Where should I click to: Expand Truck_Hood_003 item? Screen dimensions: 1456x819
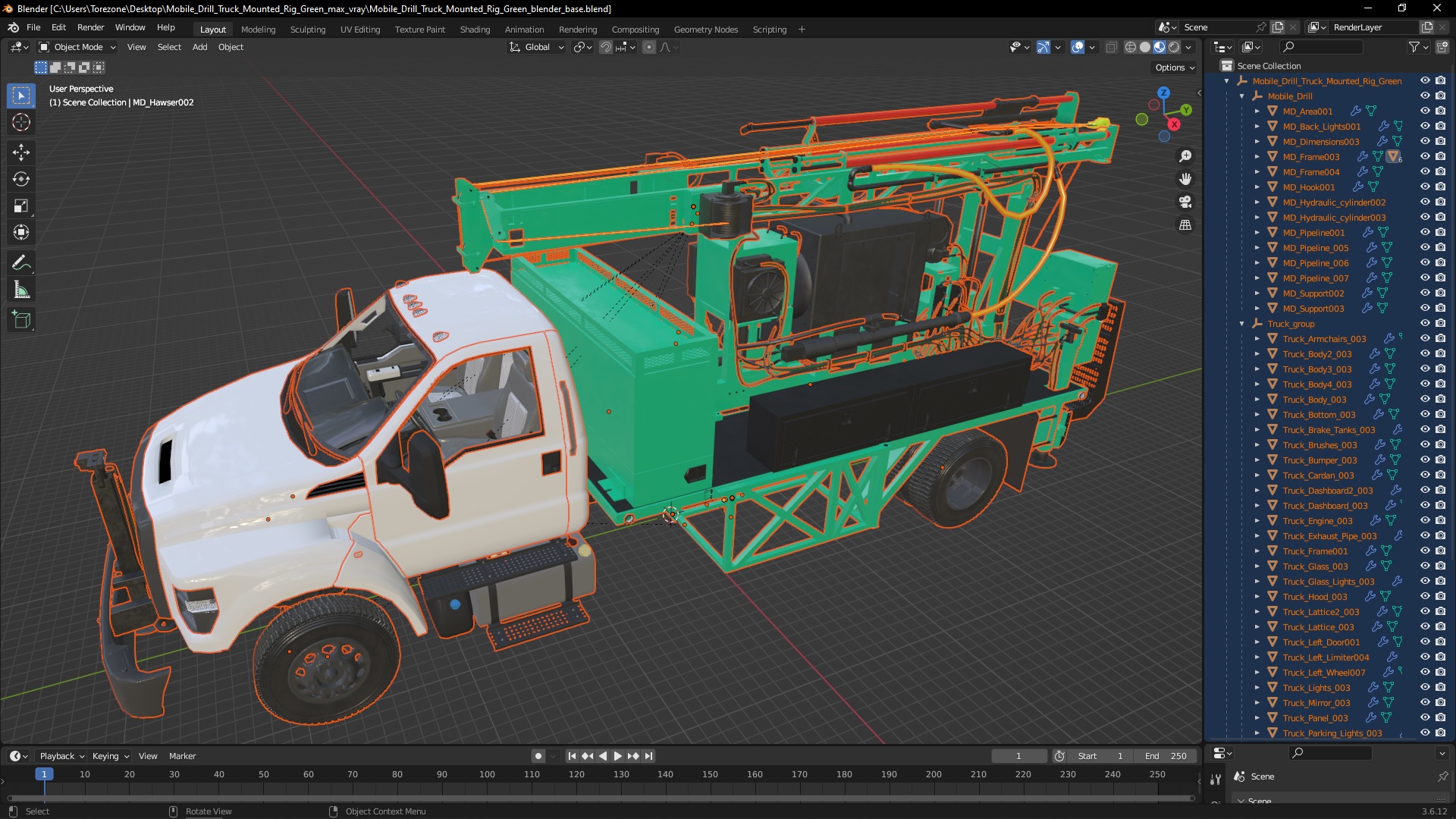pyautogui.click(x=1257, y=597)
